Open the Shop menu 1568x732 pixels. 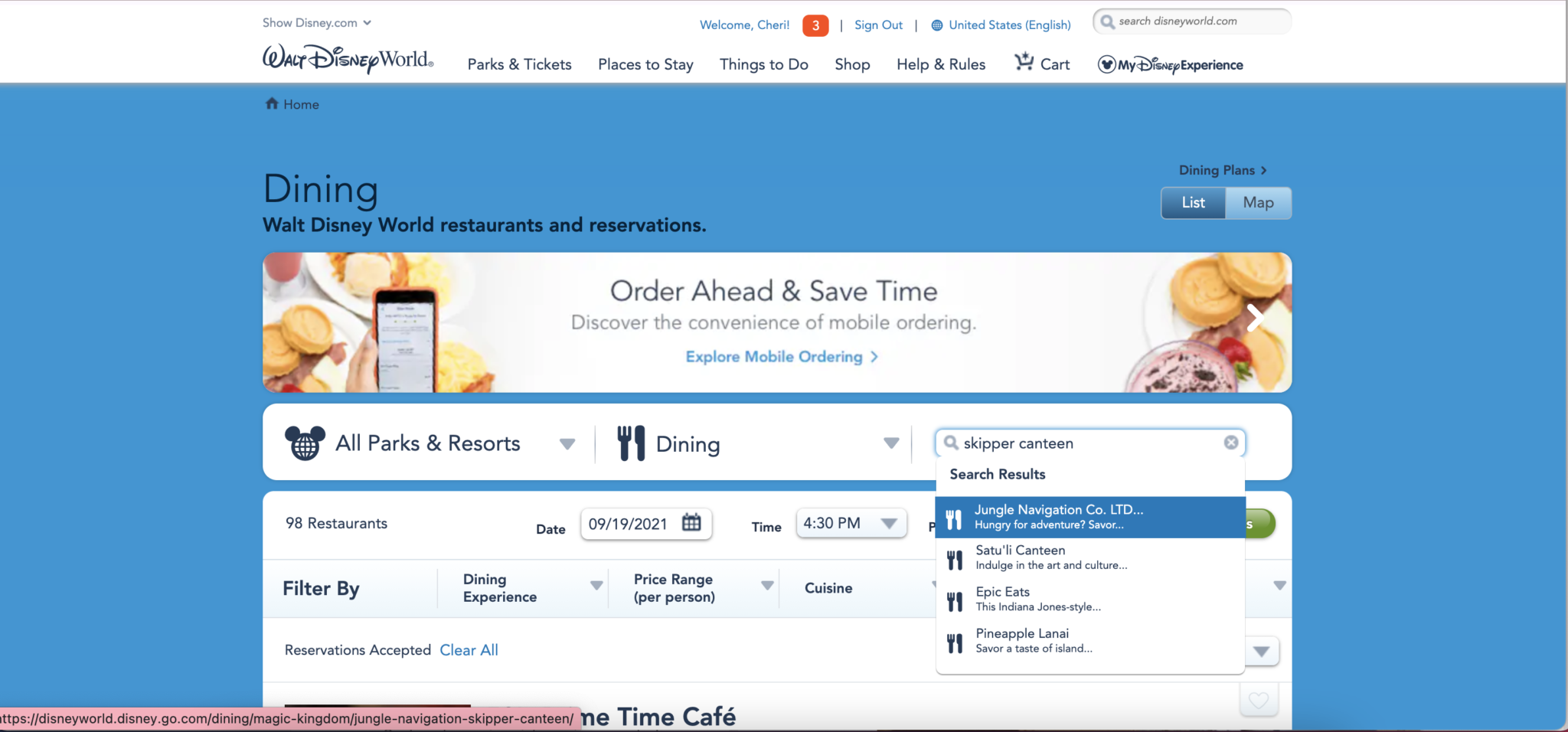pyautogui.click(x=852, y=64)
